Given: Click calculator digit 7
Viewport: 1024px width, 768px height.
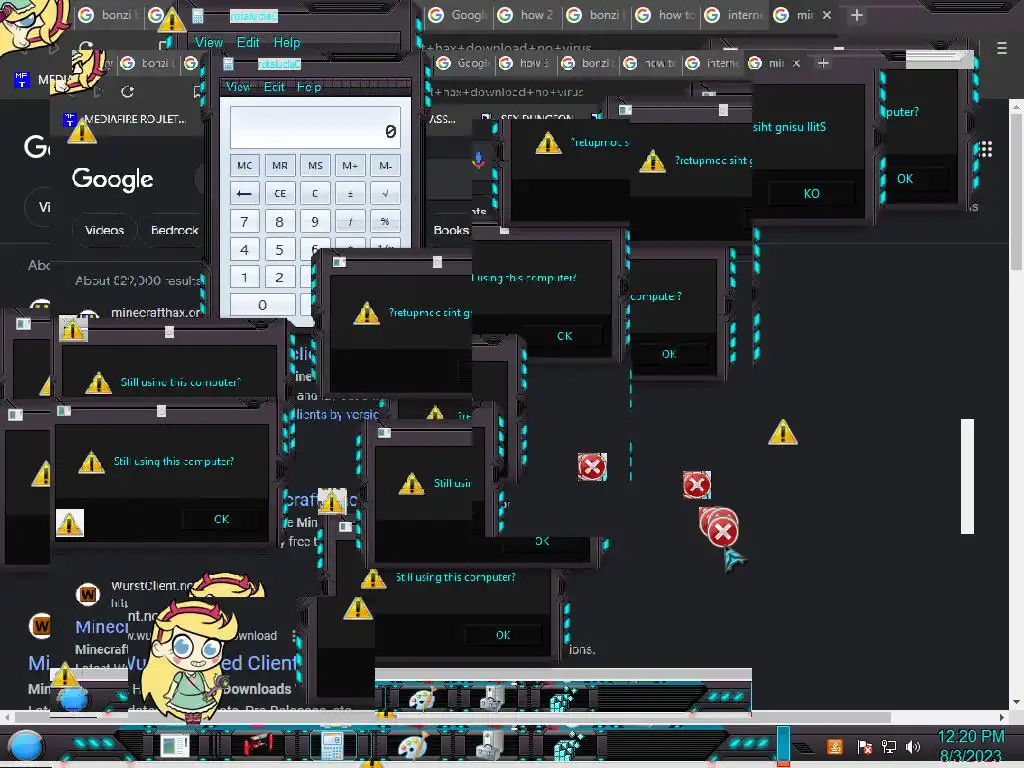Looking at the screenshot, I should (x=244, y=221).
